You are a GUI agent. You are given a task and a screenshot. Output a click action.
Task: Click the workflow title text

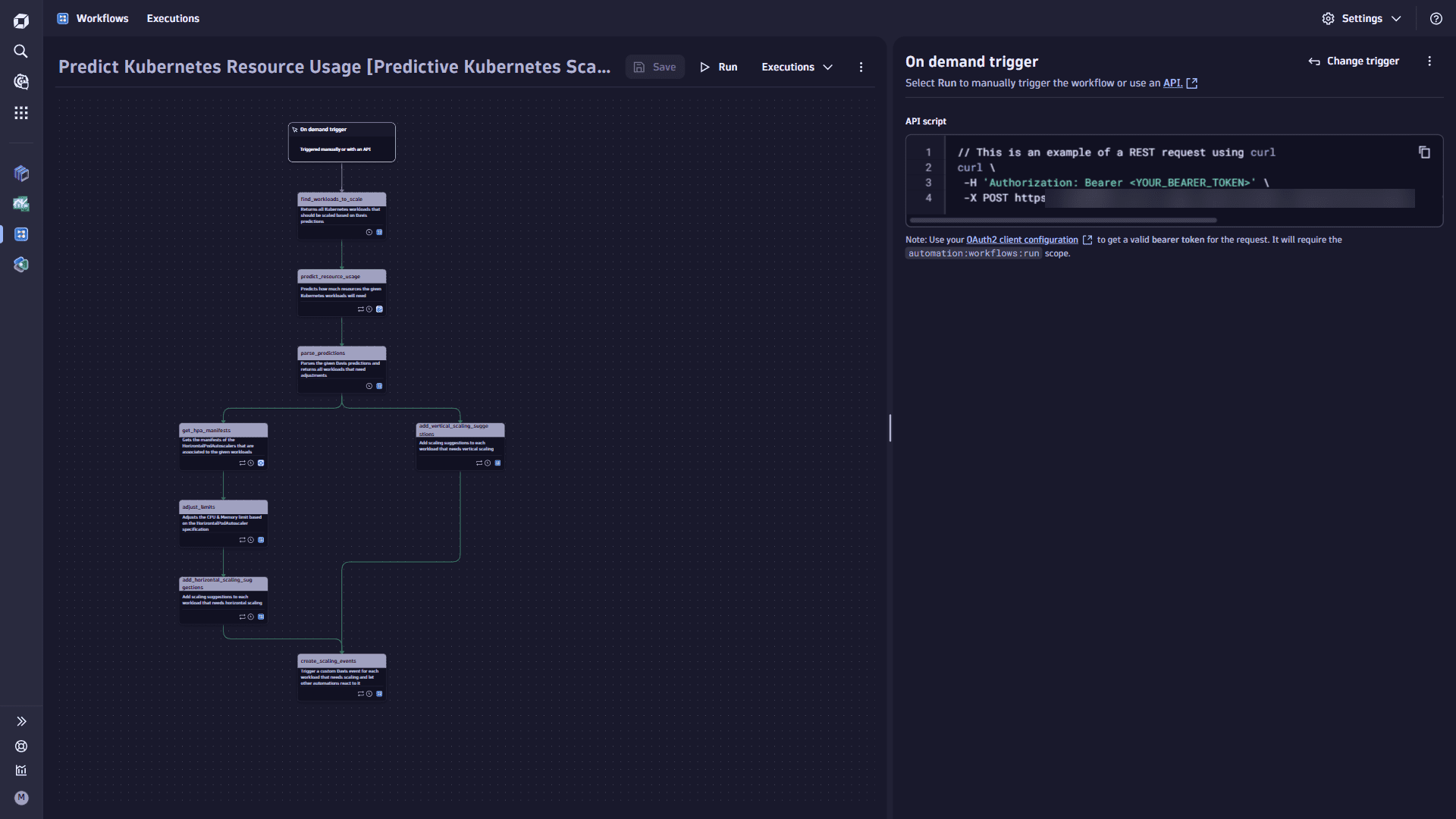point(334,67)
